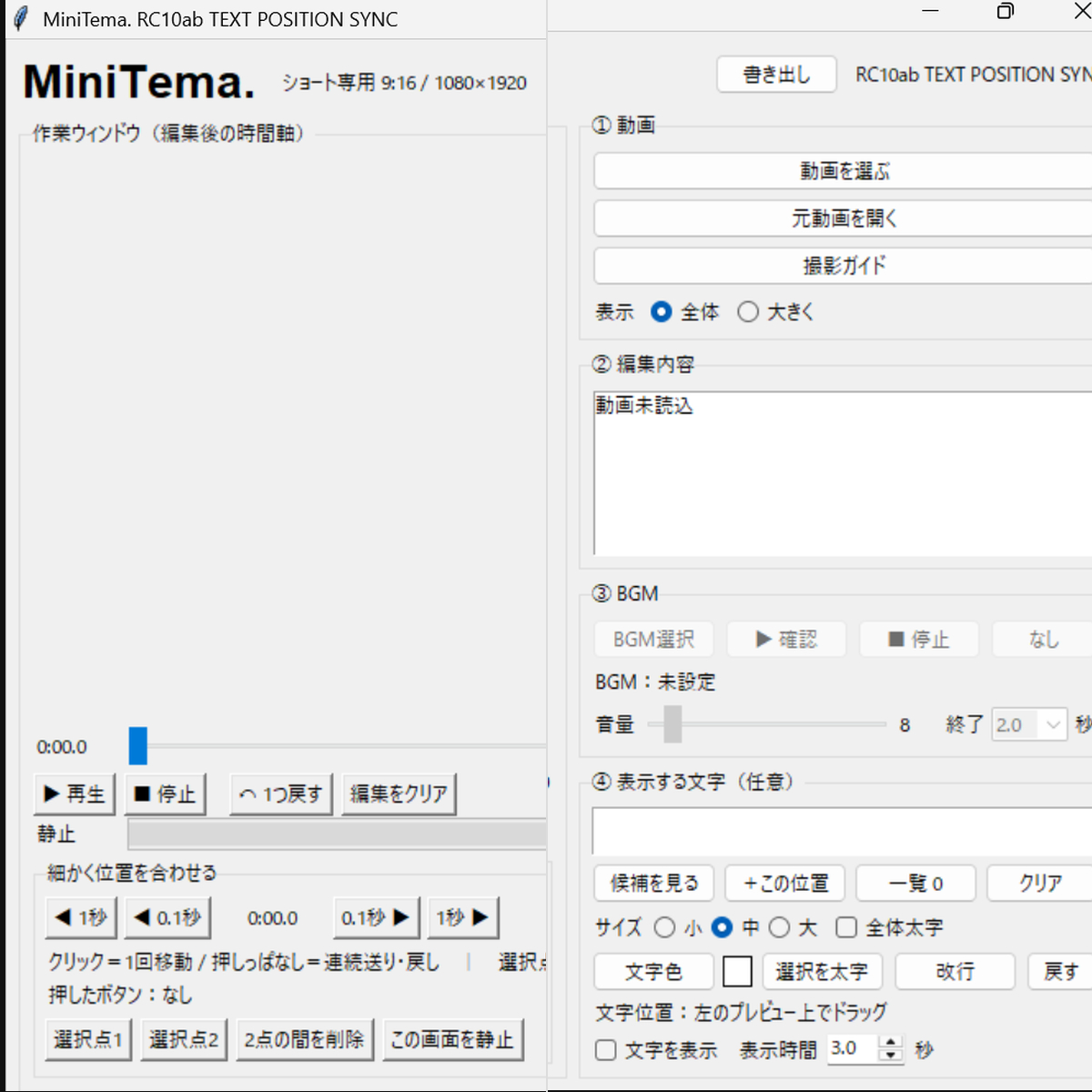Open the 動画を選ぶ video chooser
Screen dimensions: 1092x1092
(x=843, y=171)
